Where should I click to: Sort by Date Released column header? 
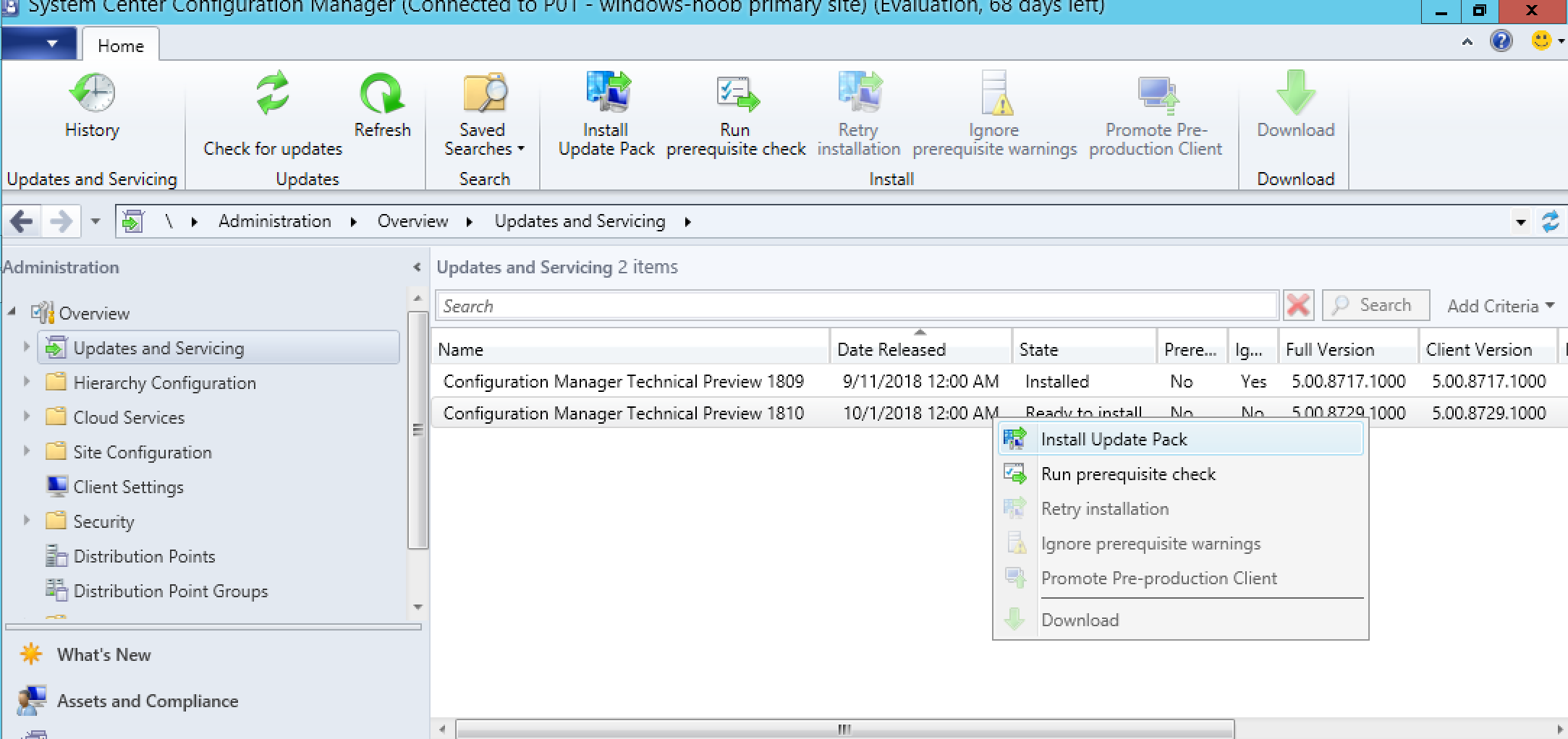[x=920, y=349]
